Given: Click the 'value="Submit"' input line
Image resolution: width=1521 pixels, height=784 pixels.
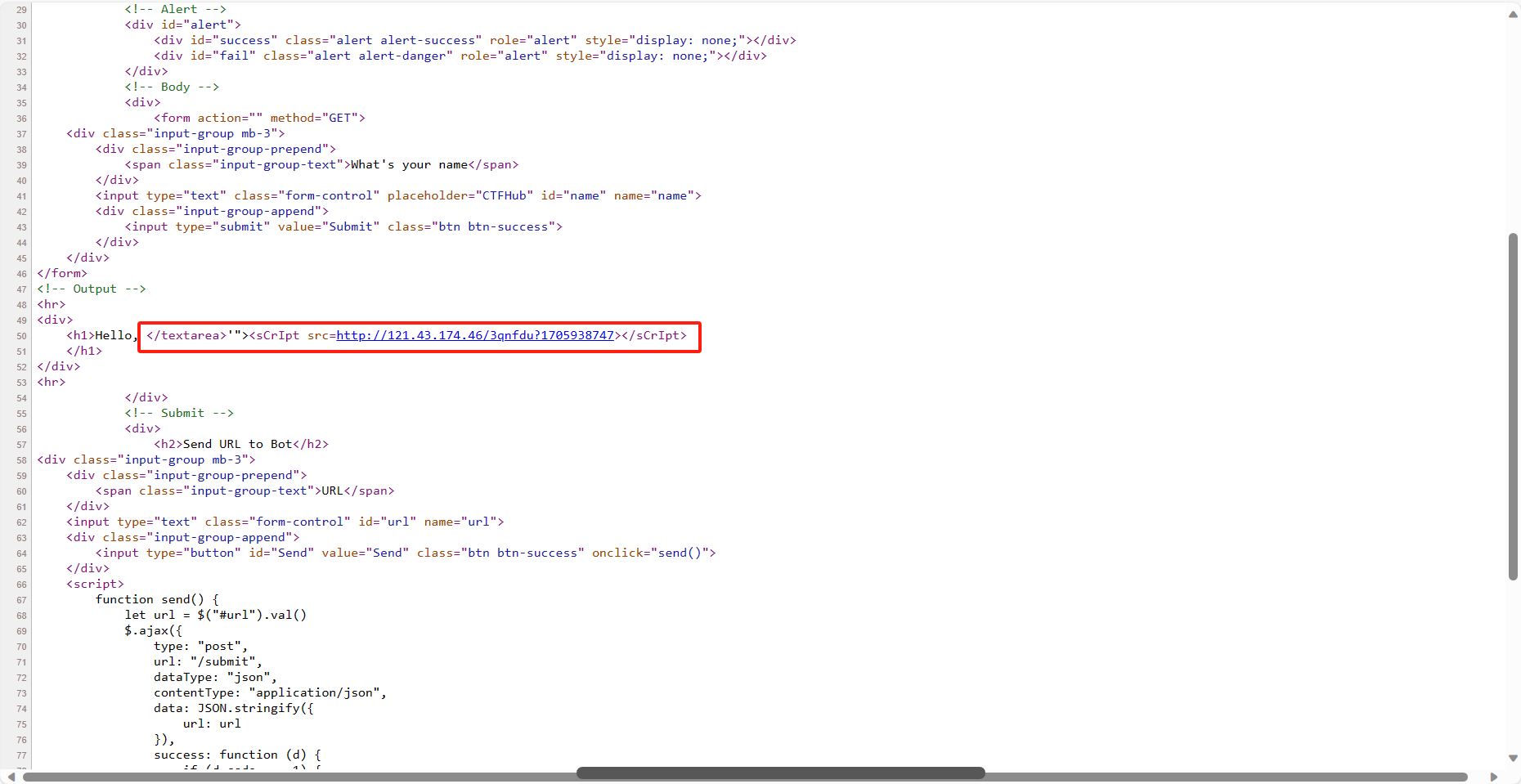Looking at the screenshot, I should point(343,226).
